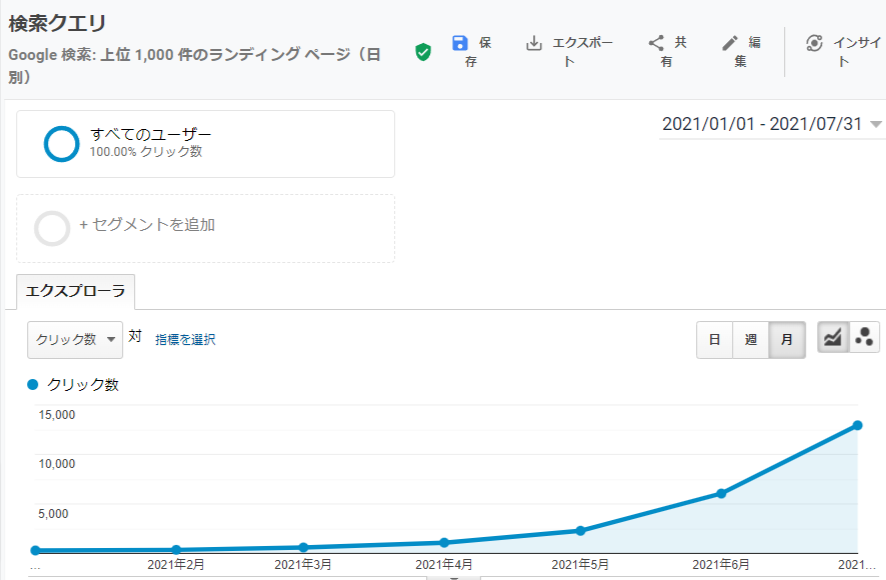Click the 2021年6月 data point on chart
Screen dimensions: 886x580
tap(721, 494)
